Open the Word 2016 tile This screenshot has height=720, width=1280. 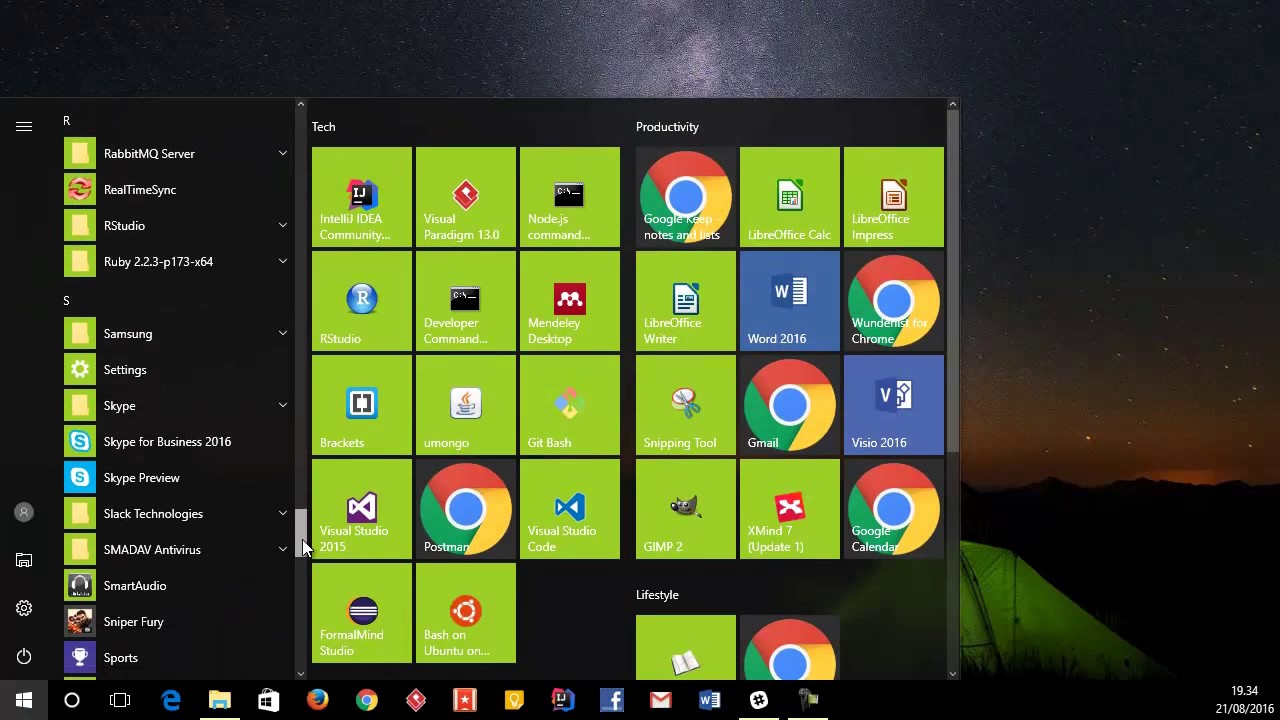click(x=790, y=301)
